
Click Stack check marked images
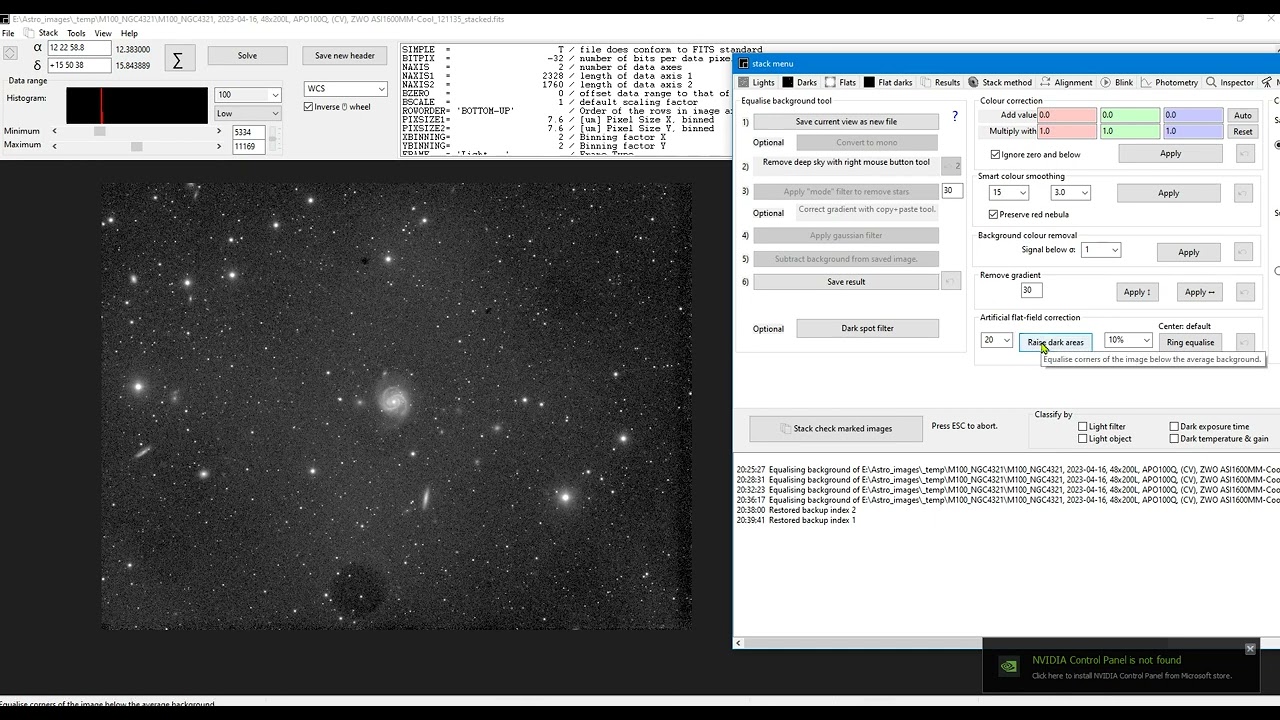tap(836, 429)
